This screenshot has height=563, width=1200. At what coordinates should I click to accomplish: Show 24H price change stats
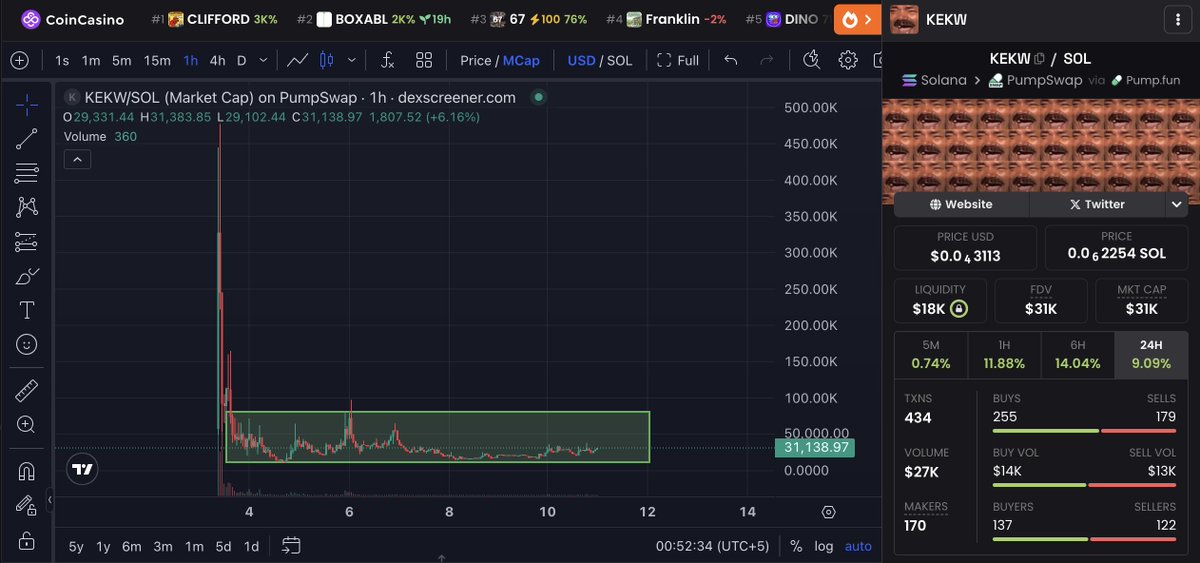(1151, 355)
